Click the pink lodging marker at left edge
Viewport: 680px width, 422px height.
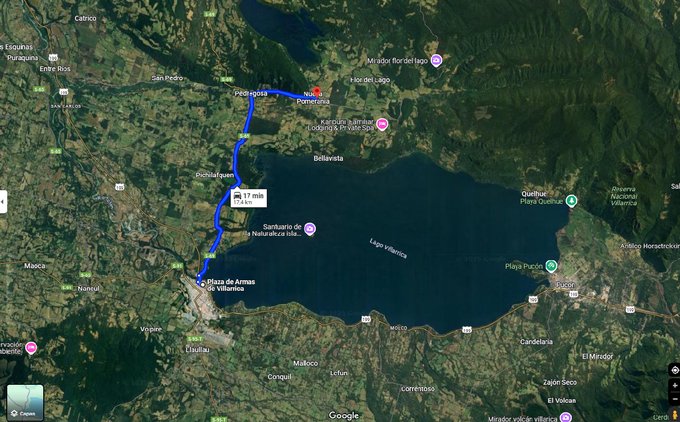click(31, 348)
